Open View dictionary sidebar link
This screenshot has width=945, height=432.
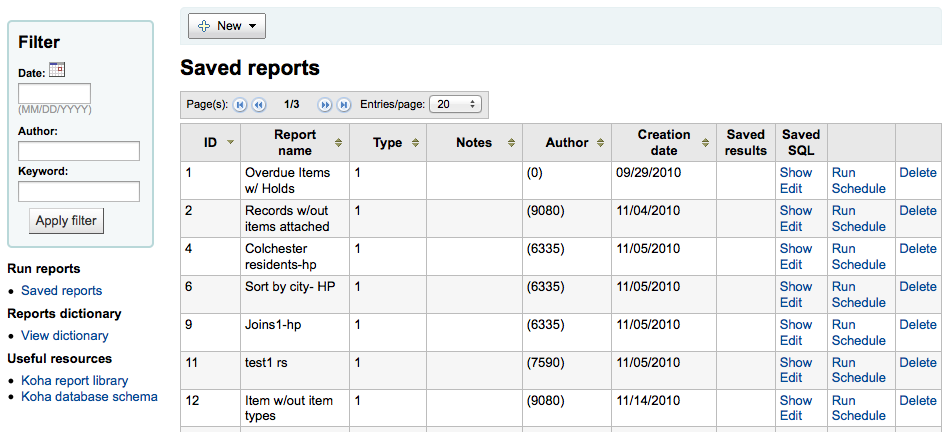(x=64, y=336)
